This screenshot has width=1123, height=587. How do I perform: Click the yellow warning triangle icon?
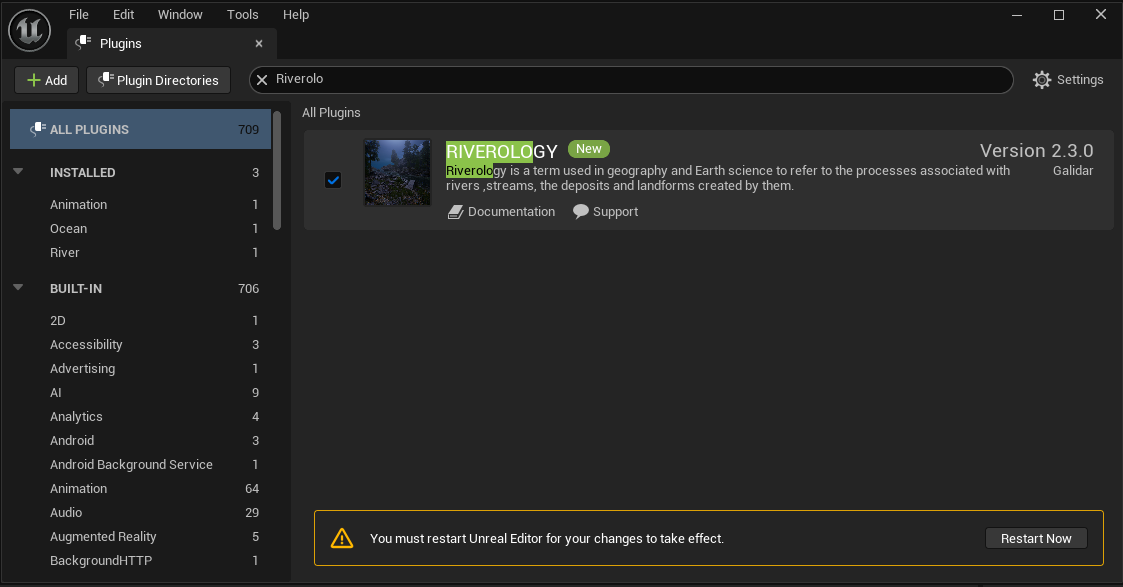pyautogui.click(x=342, y=538)
